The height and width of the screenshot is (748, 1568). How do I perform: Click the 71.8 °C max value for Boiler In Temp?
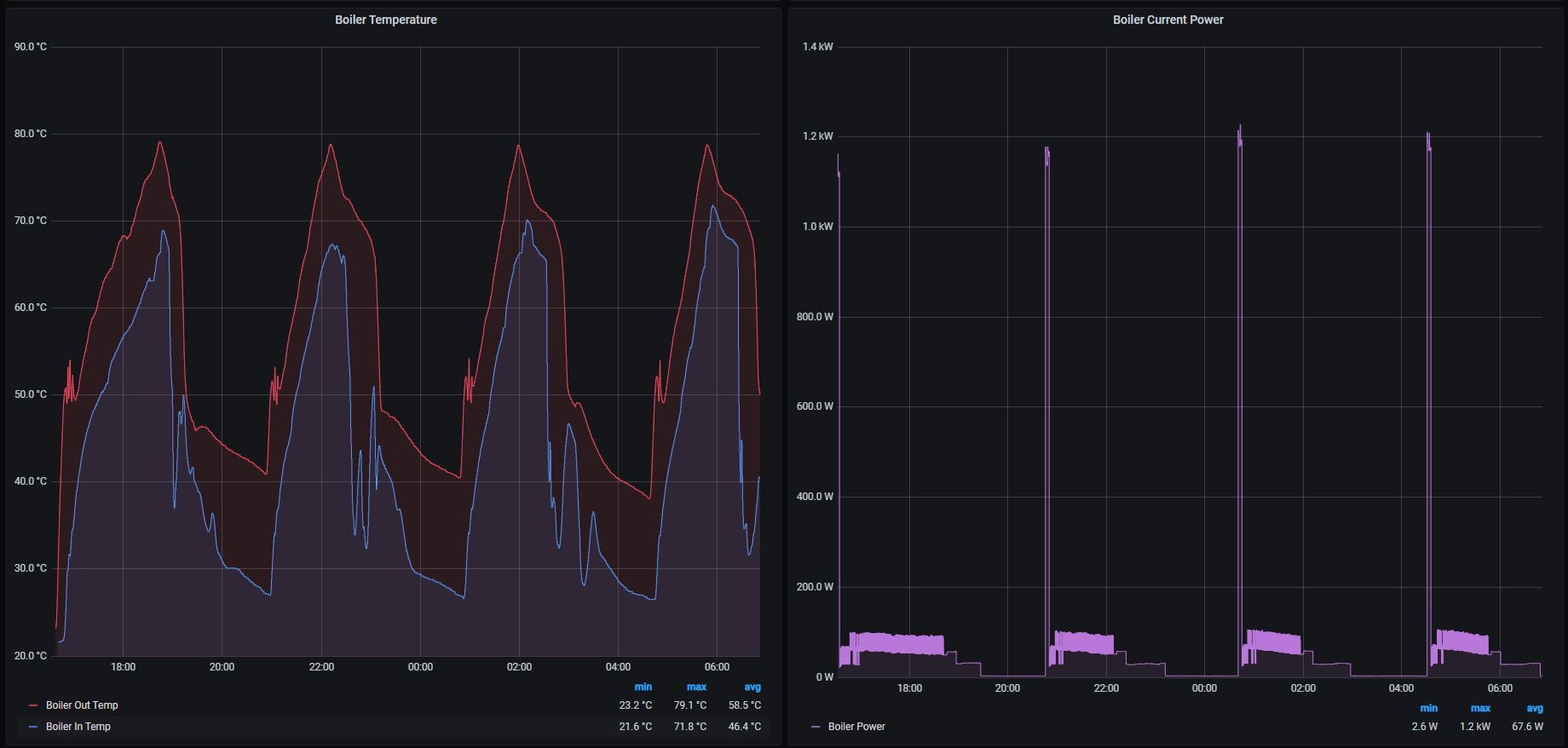point(689,727)
